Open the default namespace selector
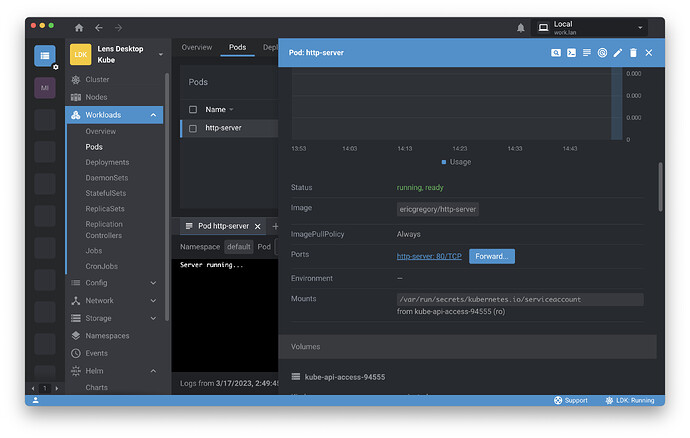This screenshot has width=690, height=438. click(238, 246)
